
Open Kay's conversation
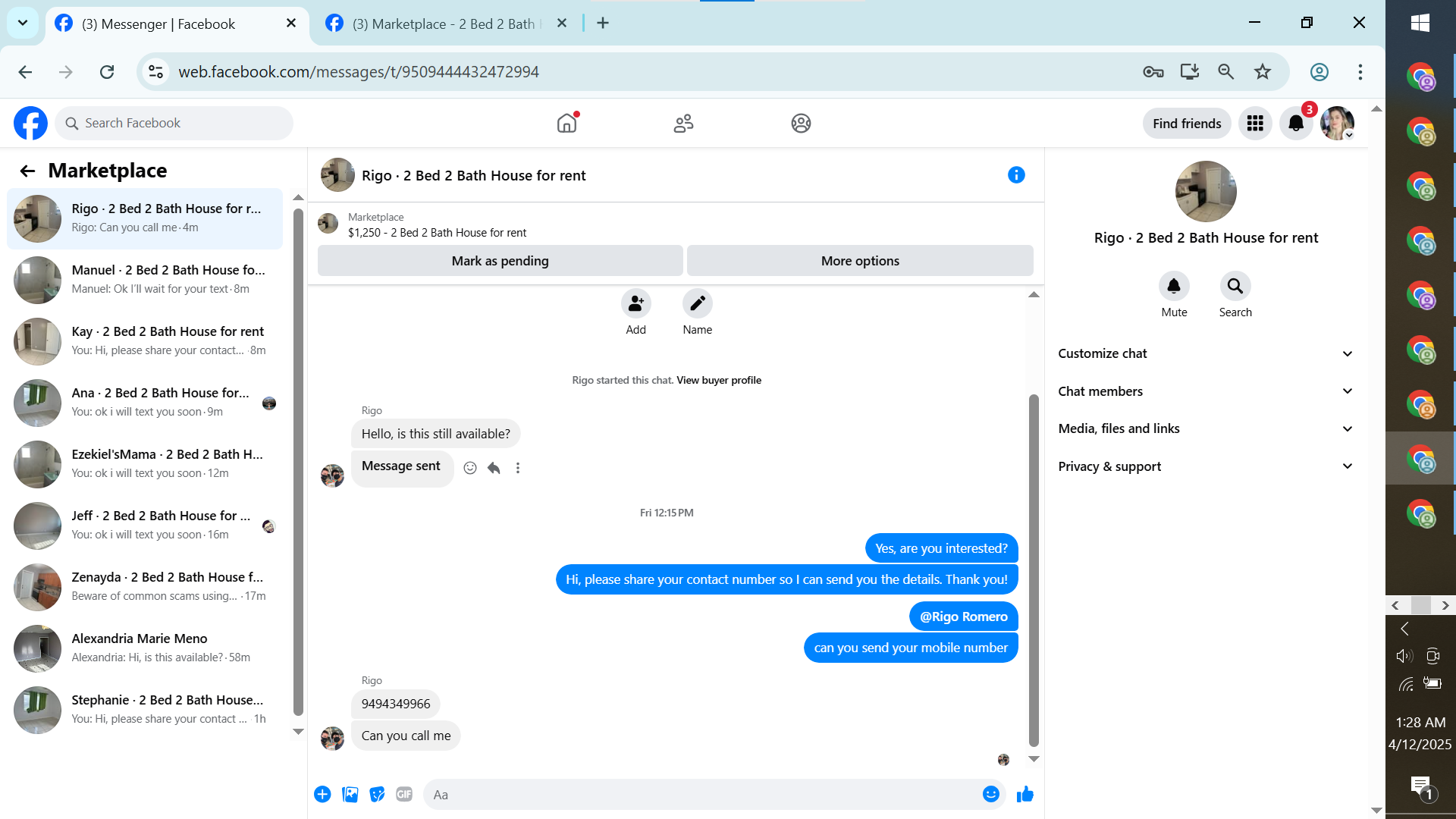point(145,340)
